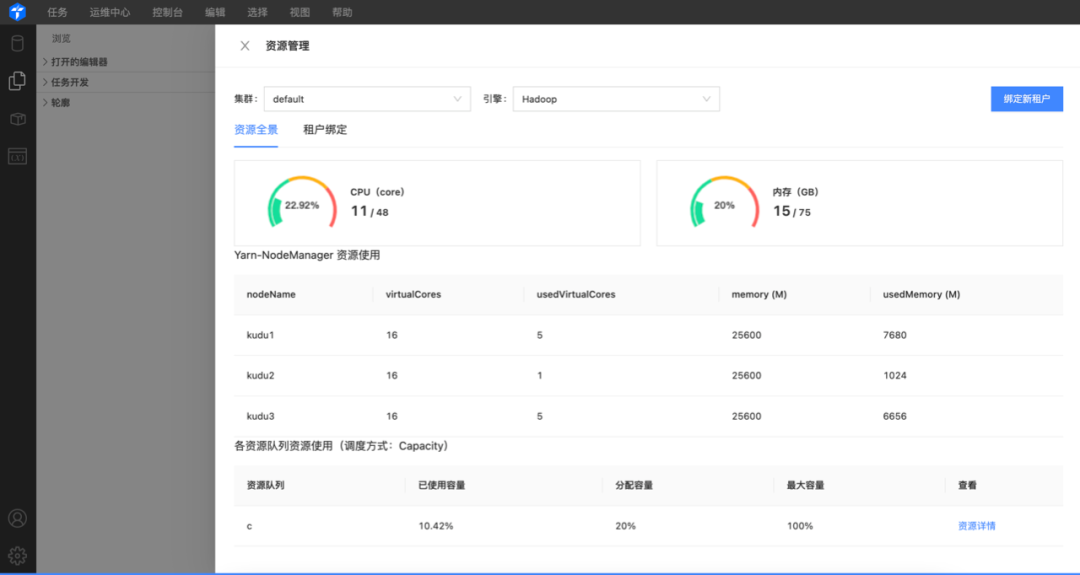
Task: Click the resource queue name c
Action: 249,526
